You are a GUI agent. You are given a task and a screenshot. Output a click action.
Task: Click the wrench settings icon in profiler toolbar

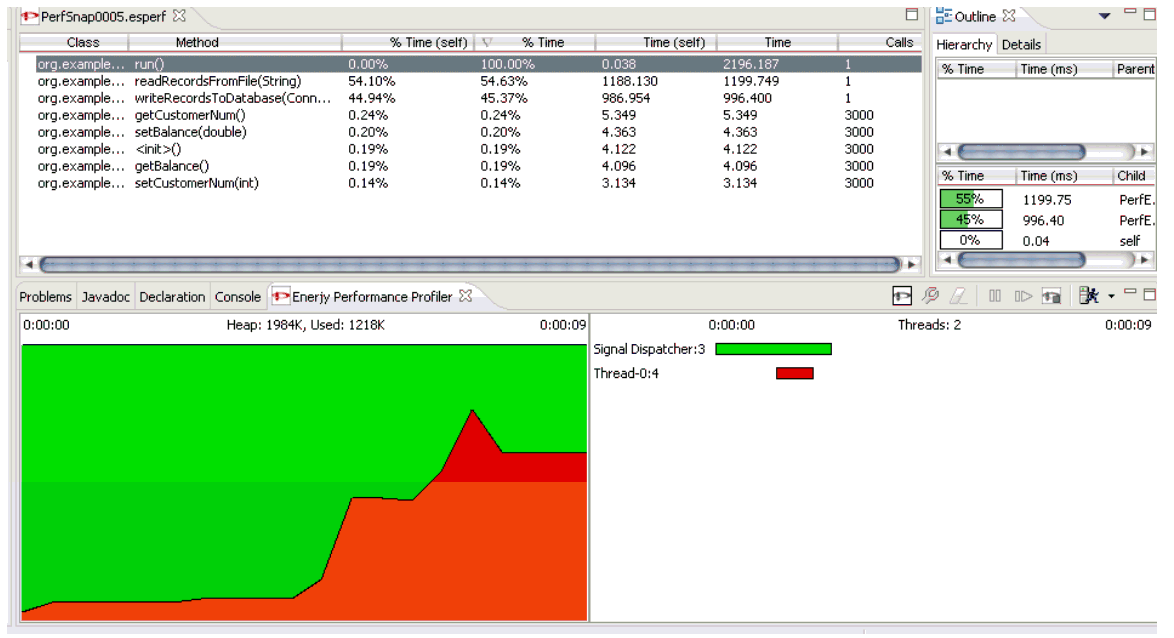(x=929, y=296)
